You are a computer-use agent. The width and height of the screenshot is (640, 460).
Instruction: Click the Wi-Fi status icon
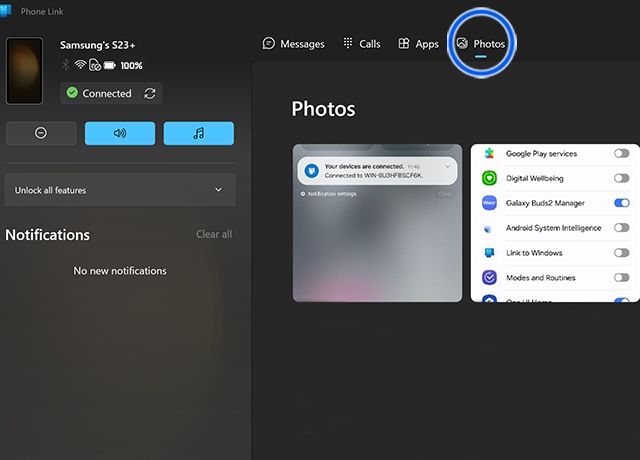(x=80, y=64)
